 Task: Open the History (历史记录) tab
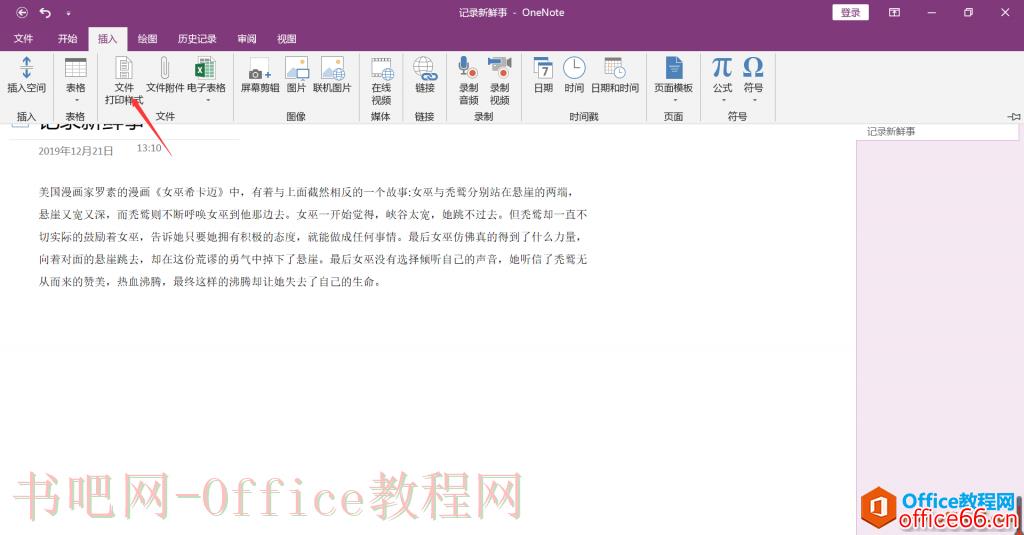click(197, 39)
